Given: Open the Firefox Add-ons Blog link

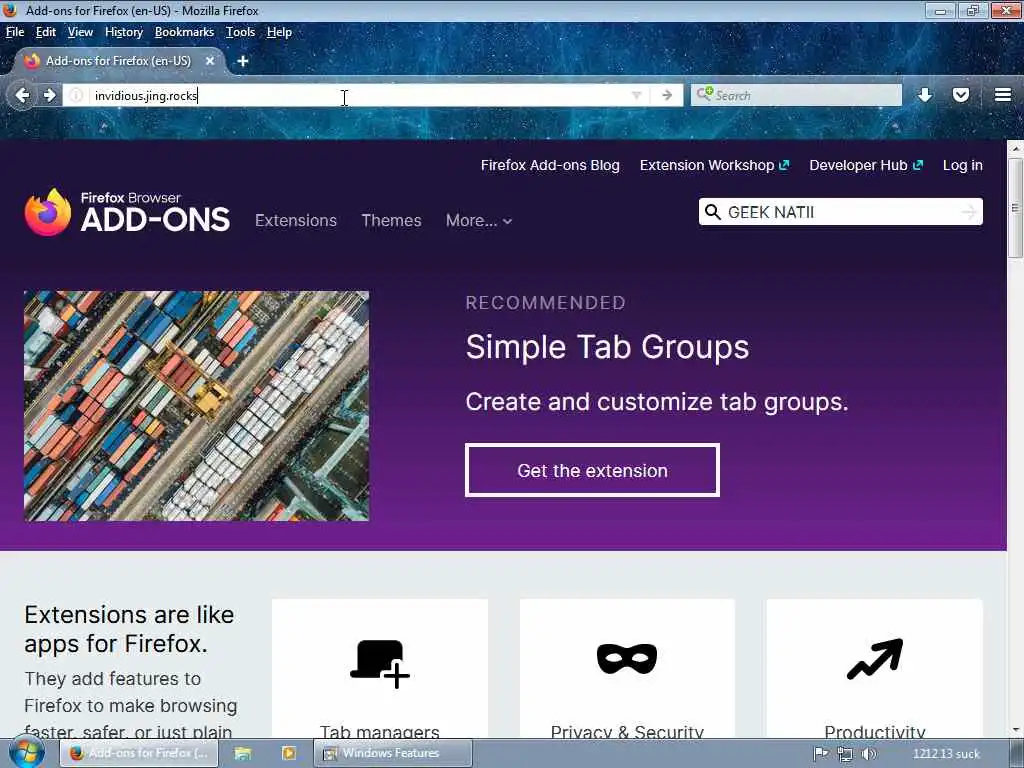Looking at the screenshot, I should pos(550,165).
